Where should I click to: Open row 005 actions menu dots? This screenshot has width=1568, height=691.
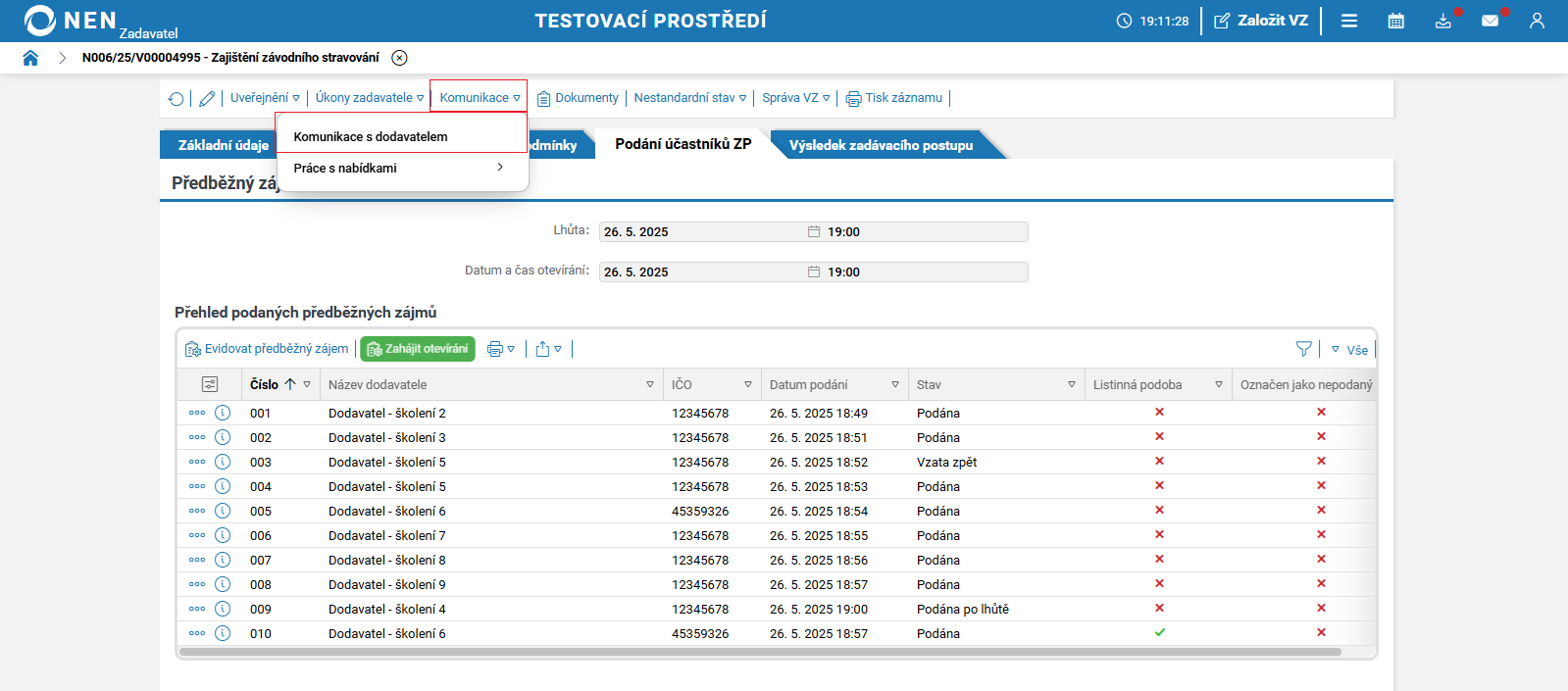pyautogui.click(x=197, y=511)
